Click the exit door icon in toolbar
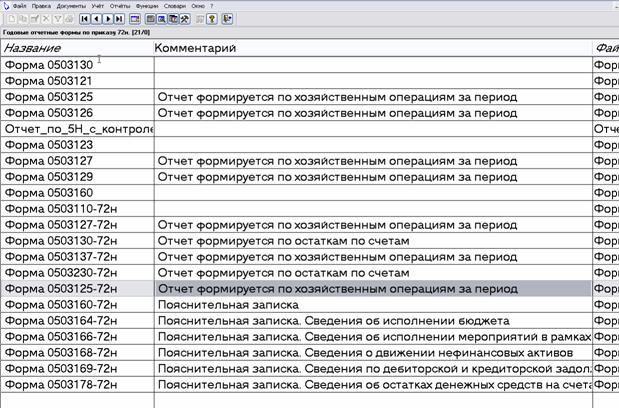Viewport: 619px width, 408px height. [227, 18]
